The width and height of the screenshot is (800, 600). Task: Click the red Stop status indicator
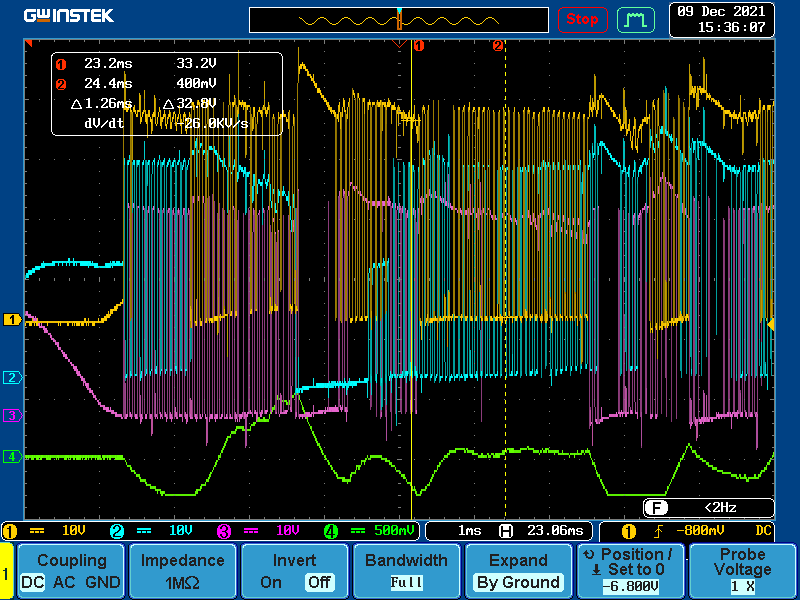coord(582,20)
